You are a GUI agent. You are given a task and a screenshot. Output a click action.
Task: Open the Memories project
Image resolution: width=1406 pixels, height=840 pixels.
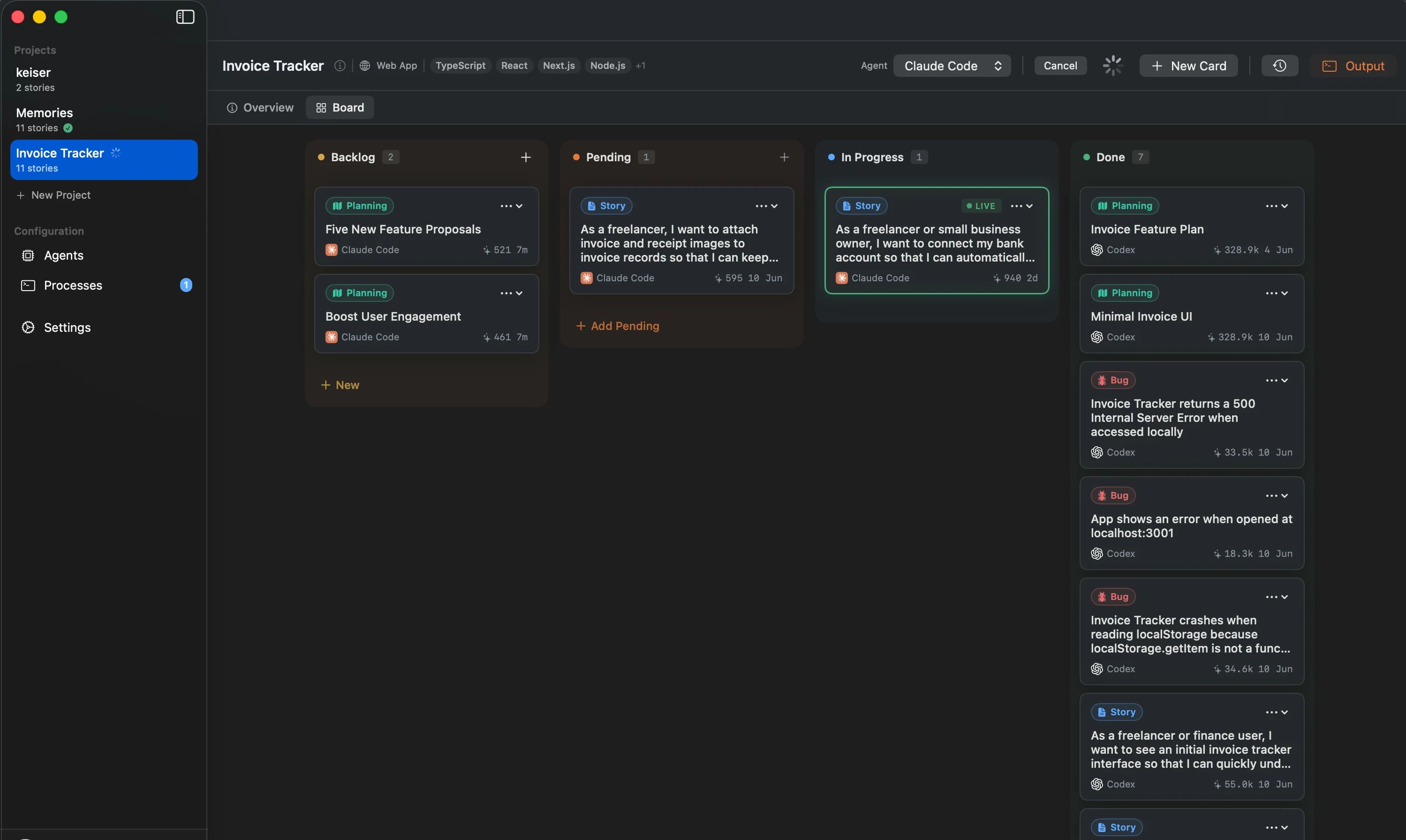click(x=104, y=120)
